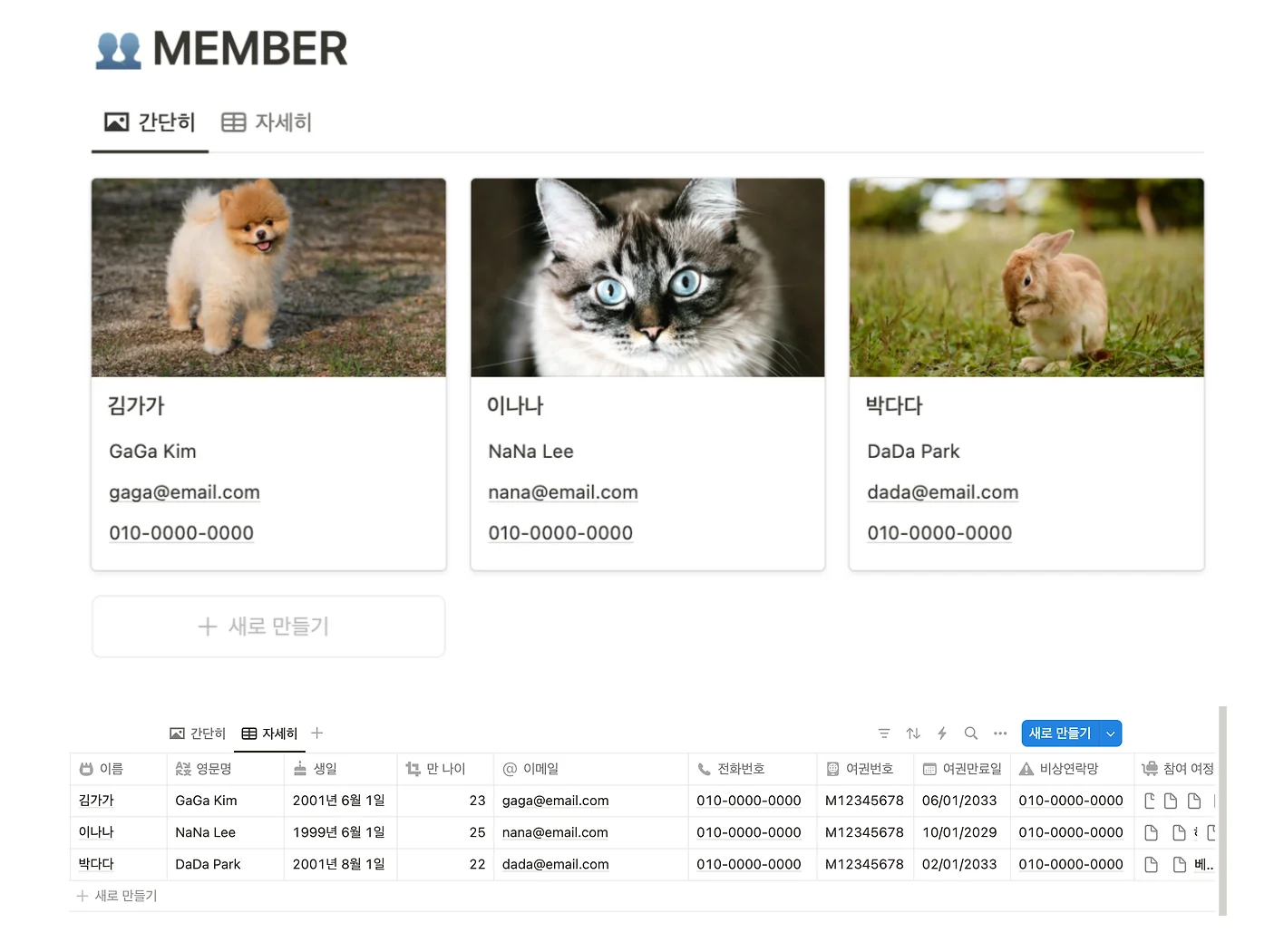Open the Pomeranian dog photo thumbnail
Image resolution: width=1284 pixels, height=952 pixels.
click(x=268, y=277)
